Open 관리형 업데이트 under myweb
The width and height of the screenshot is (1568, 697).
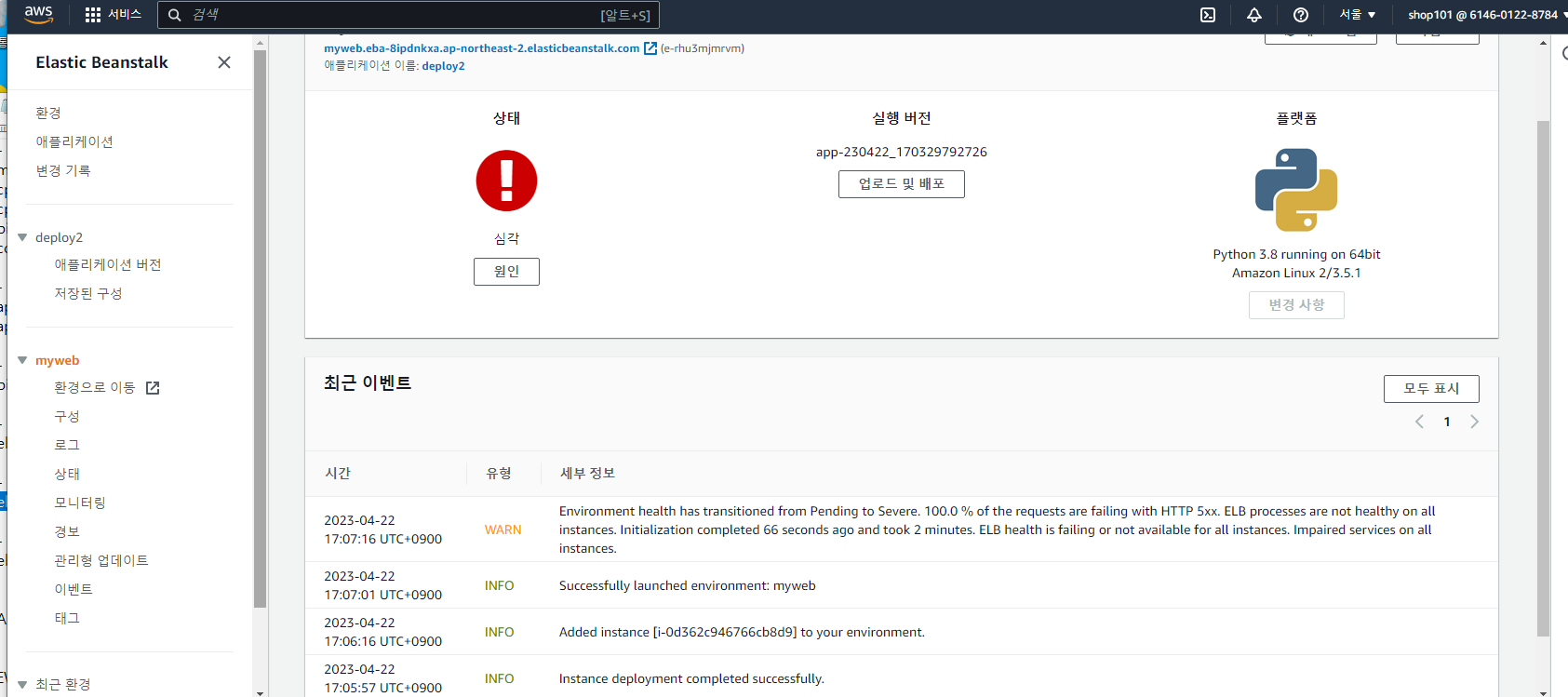tap(101, 560)
